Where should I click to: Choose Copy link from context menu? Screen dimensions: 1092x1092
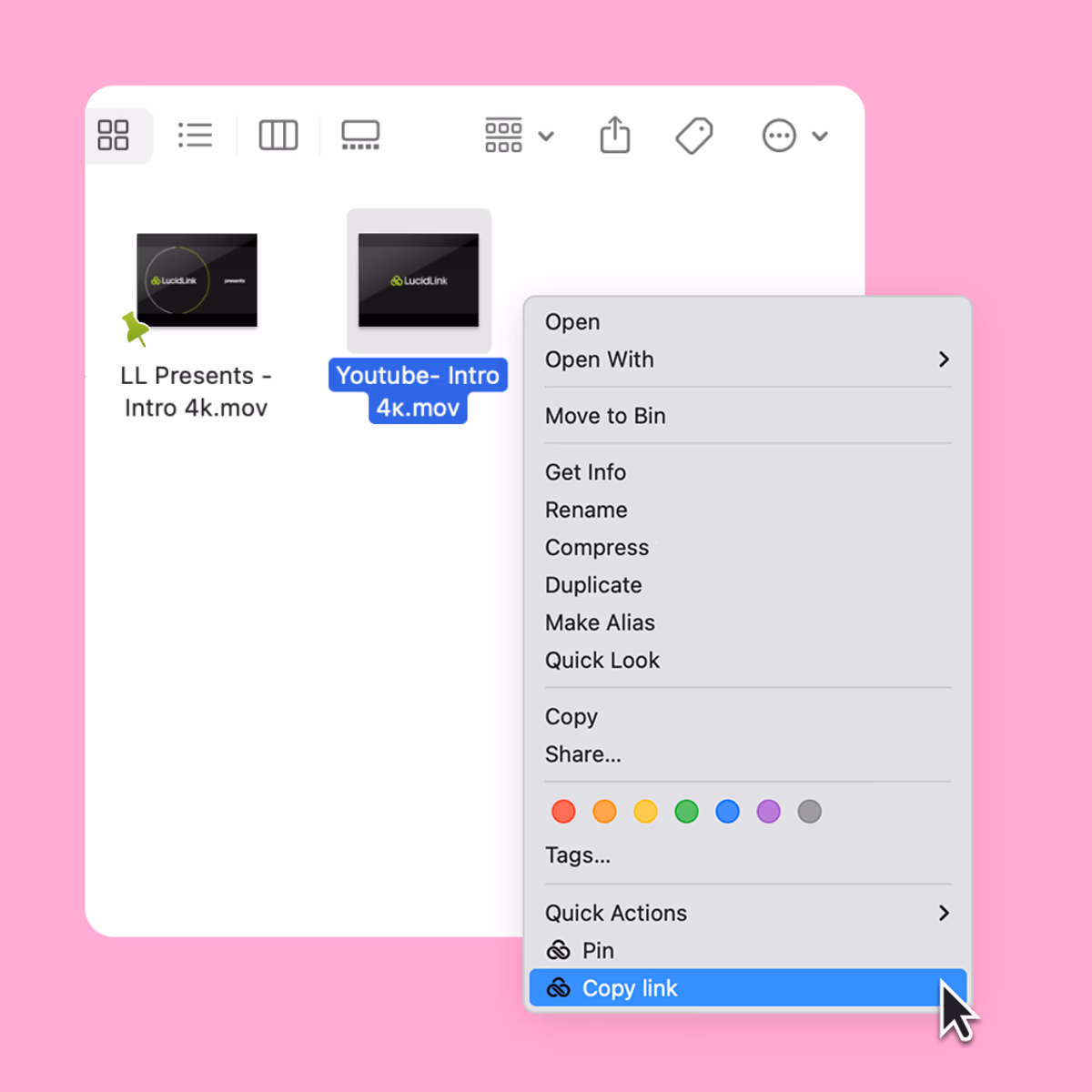630,988
